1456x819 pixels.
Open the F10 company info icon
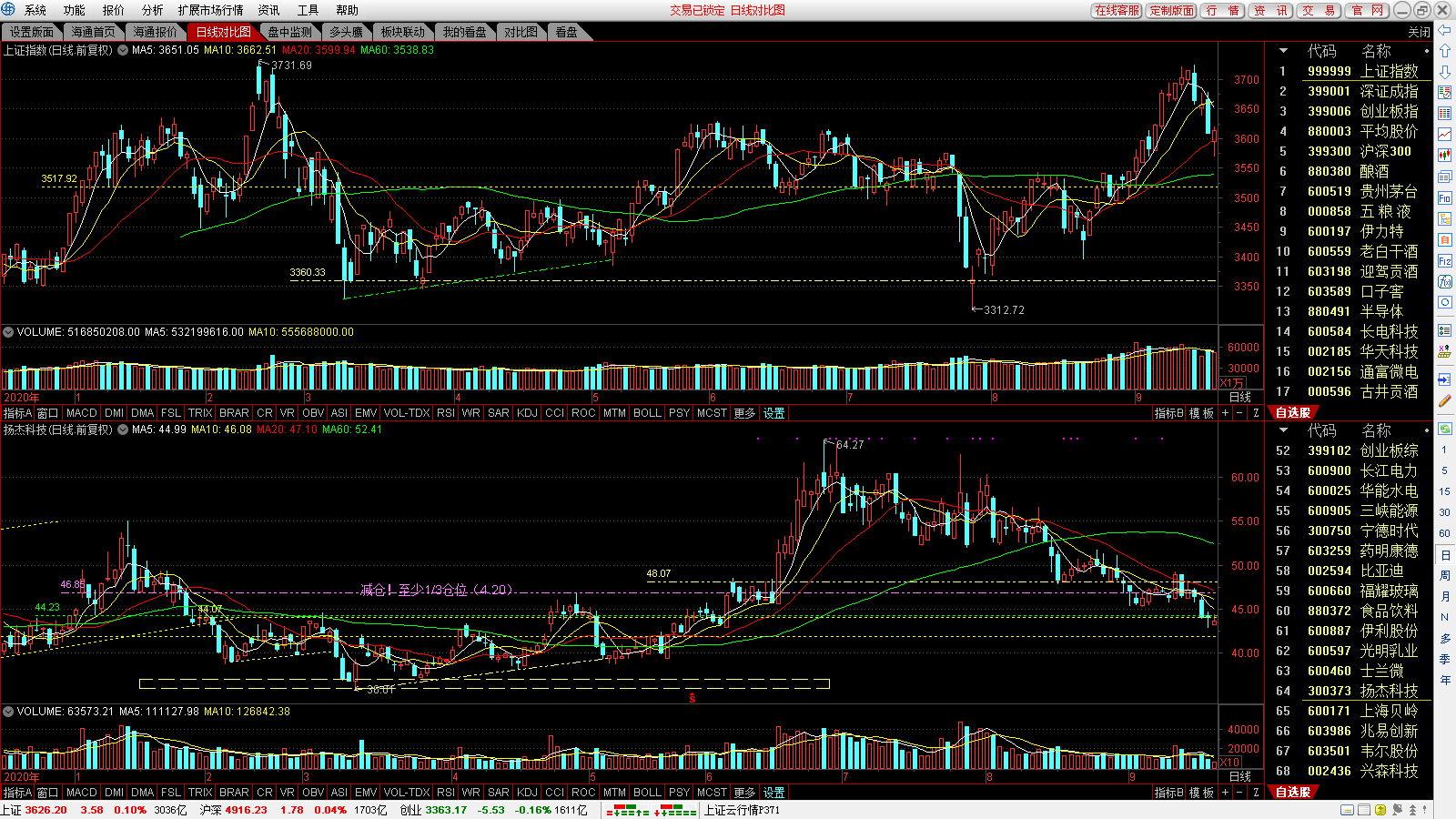pyautogui.click(x=1444, y=197)
